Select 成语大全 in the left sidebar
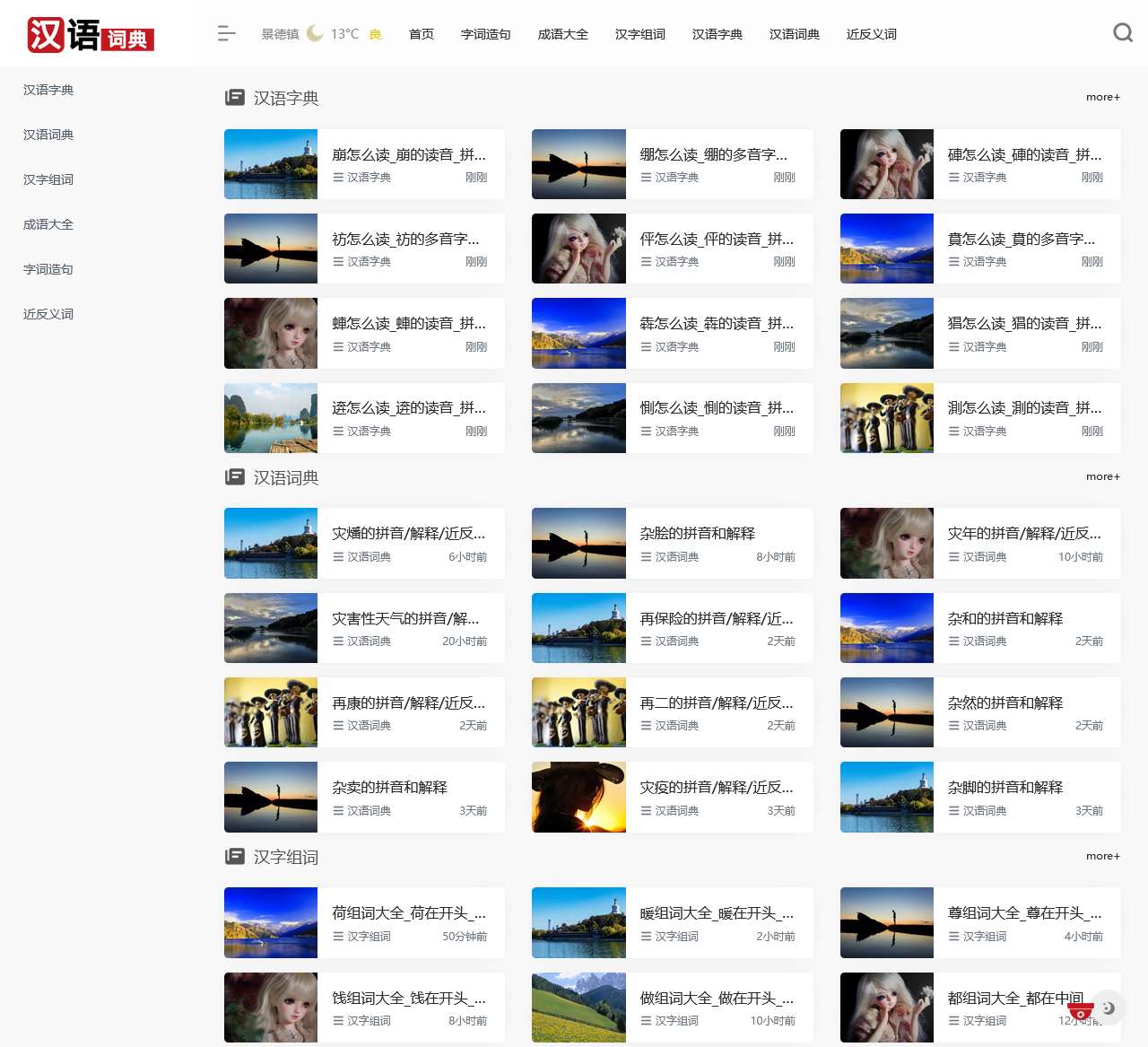 click(48, 224)
